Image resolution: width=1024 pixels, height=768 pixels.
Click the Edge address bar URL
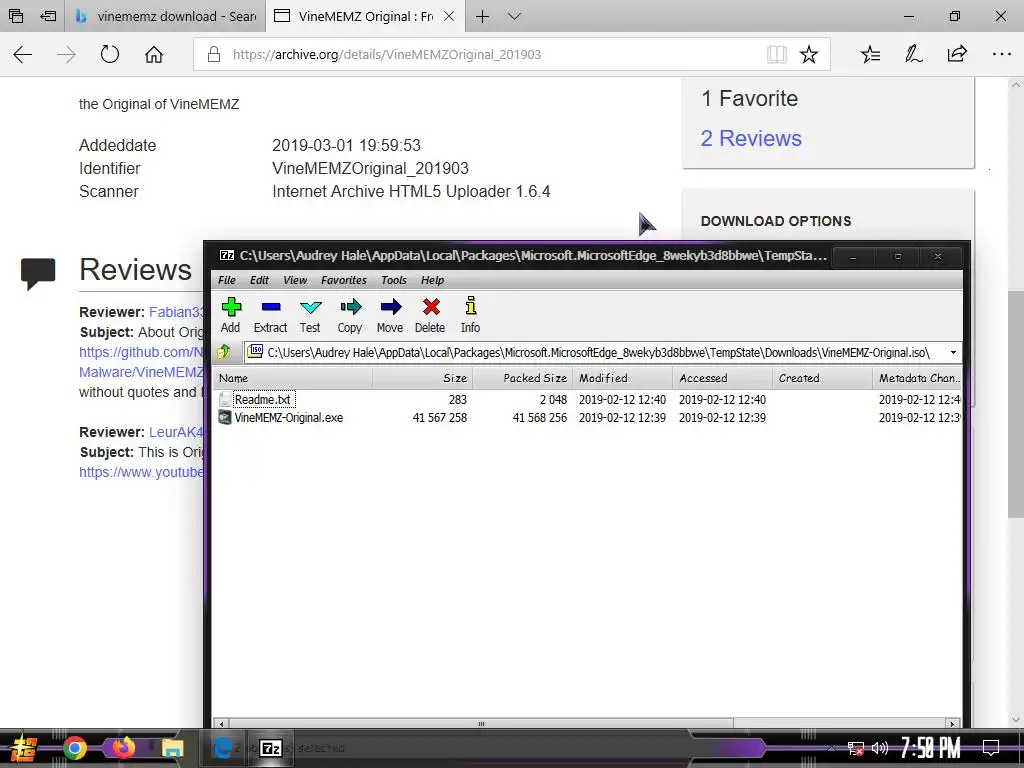pyautogui.click(x=387, y=54)
